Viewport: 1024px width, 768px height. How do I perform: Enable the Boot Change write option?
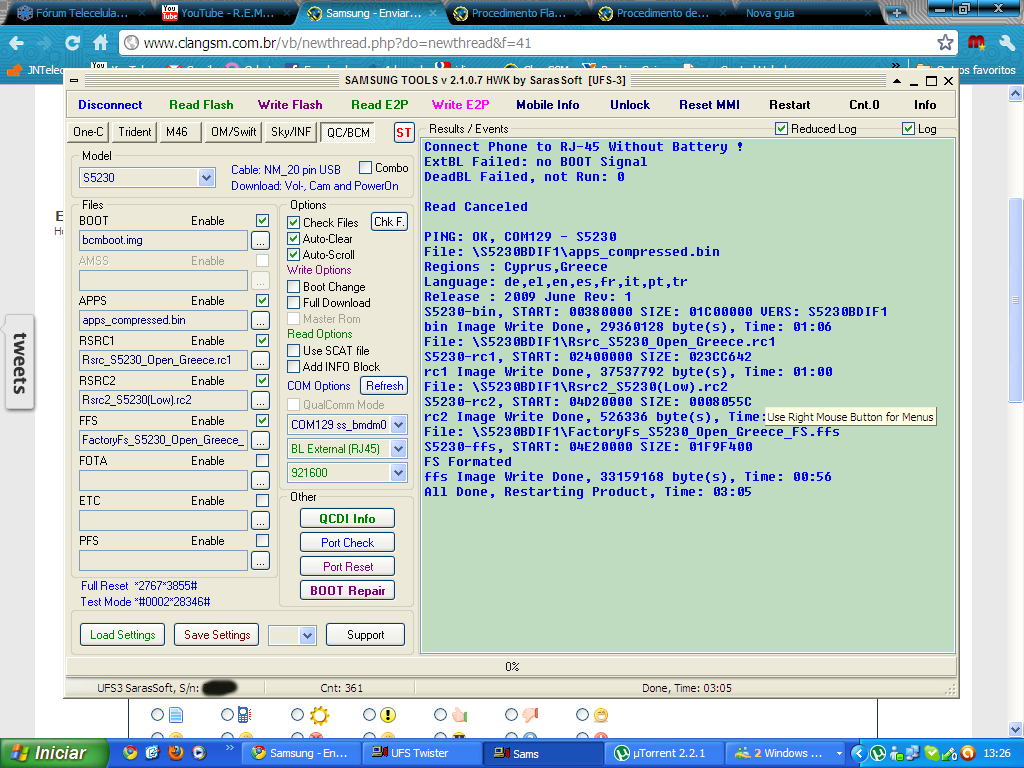click(x=294, y=287)
